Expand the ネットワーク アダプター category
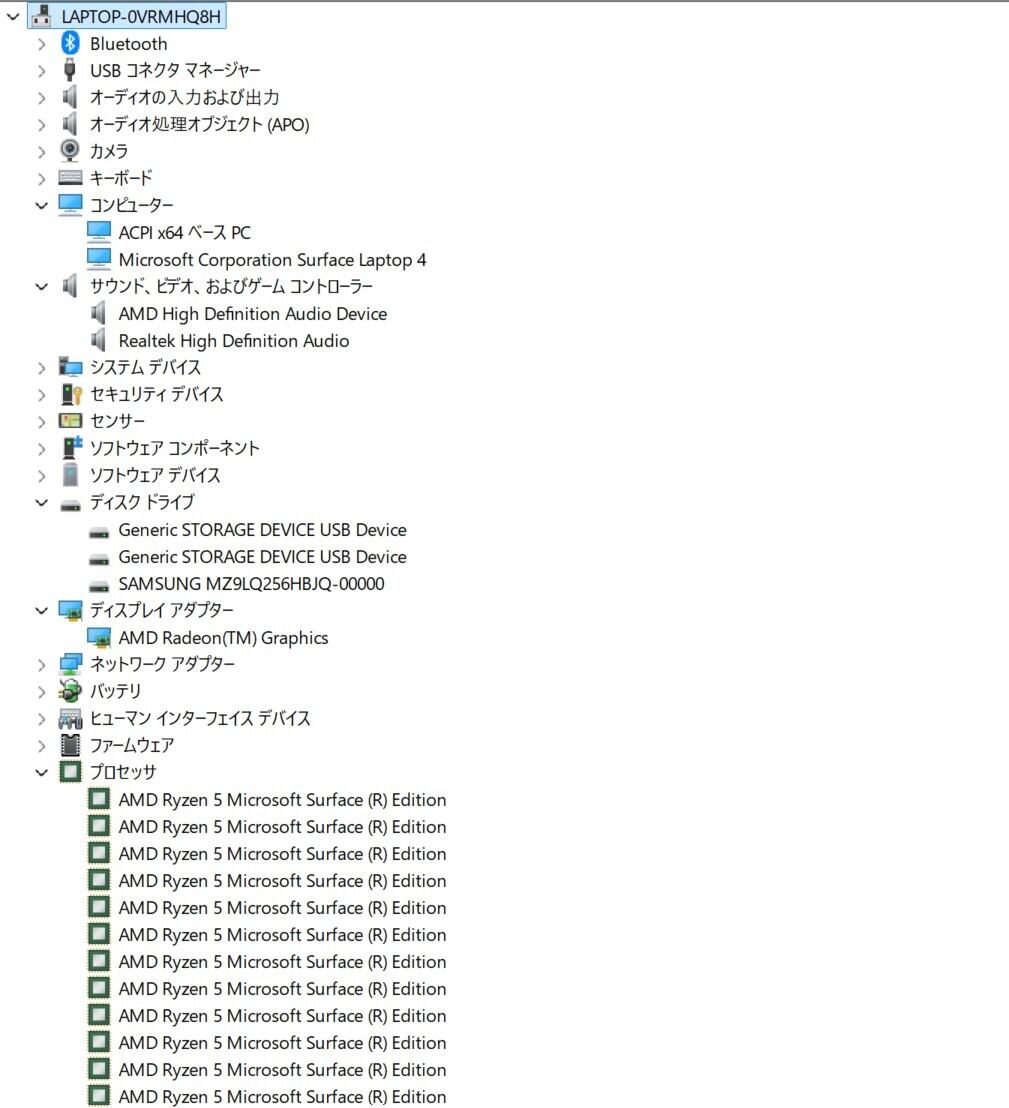 point(41,665)
